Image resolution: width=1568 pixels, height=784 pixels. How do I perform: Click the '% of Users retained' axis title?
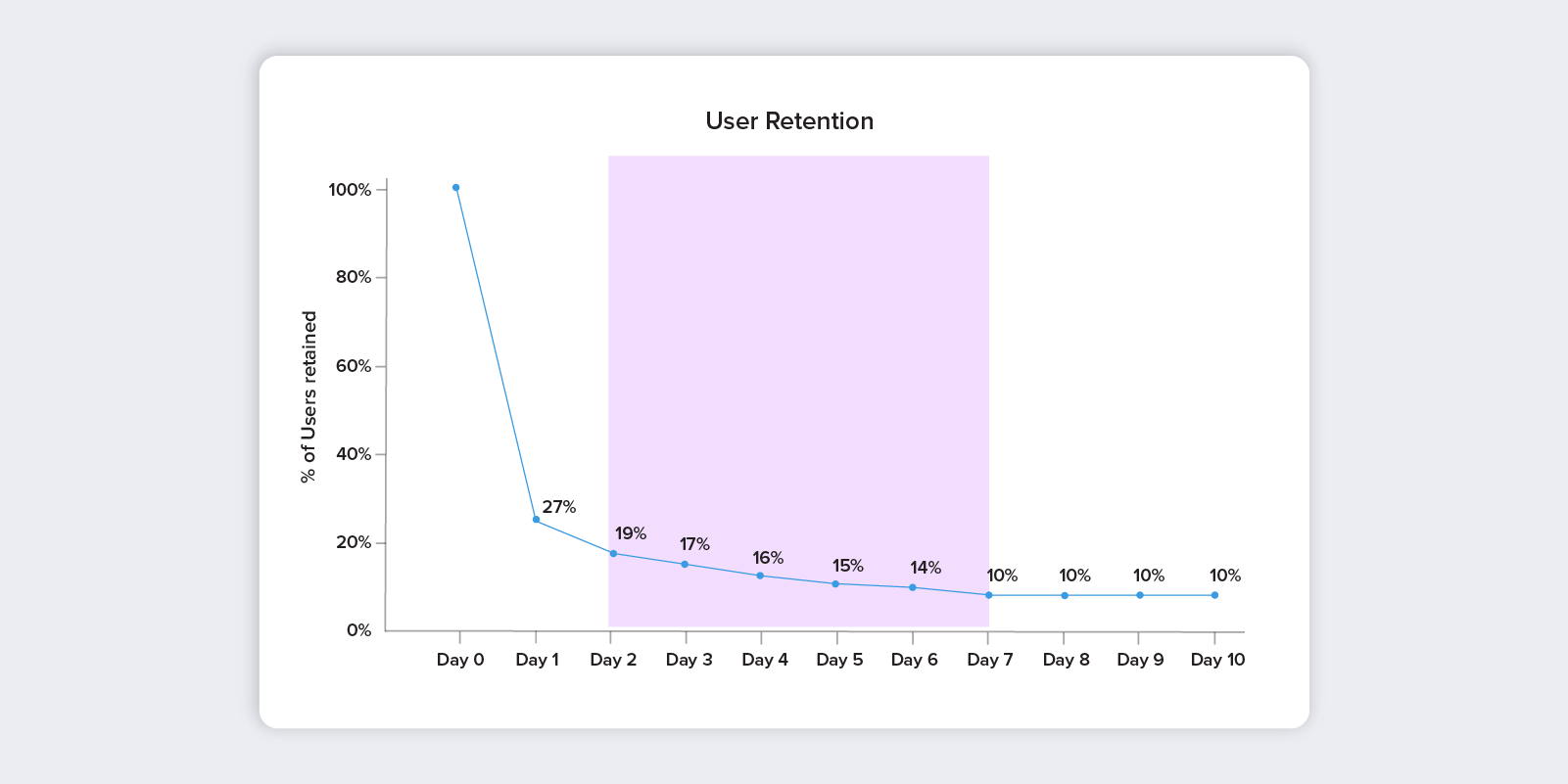[x=309, y=397]
